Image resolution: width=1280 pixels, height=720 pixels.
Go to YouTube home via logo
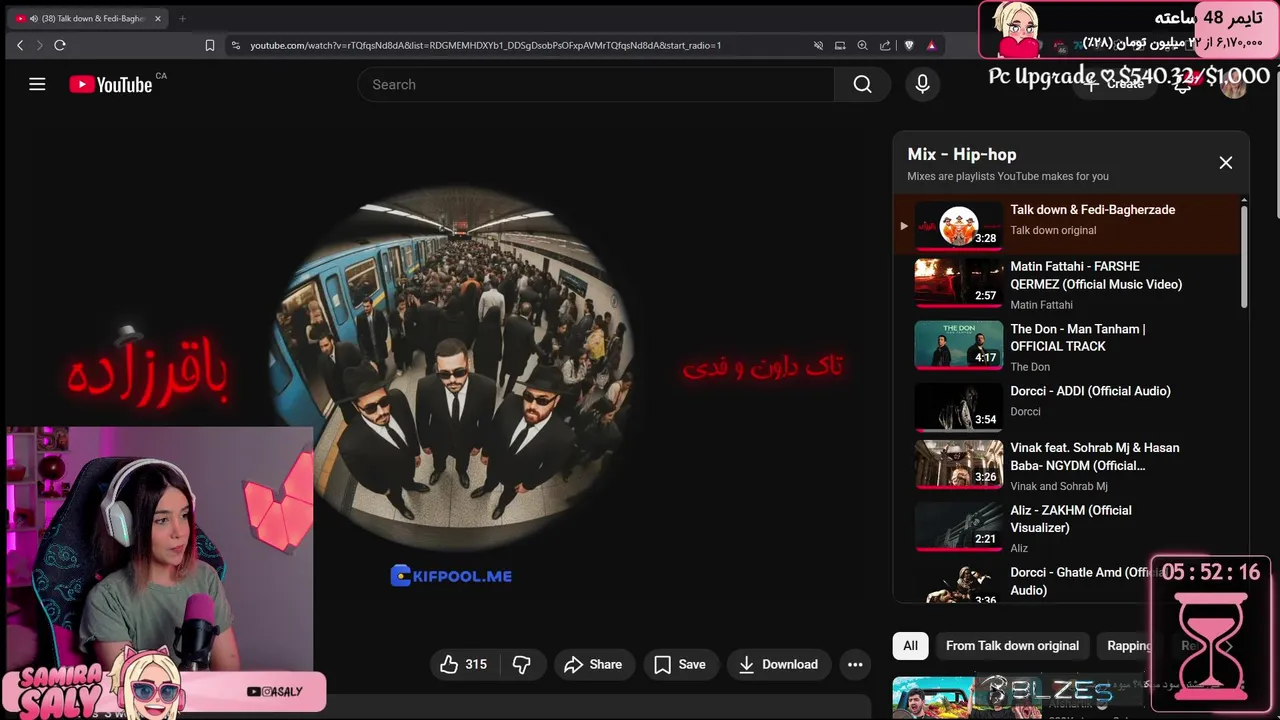click(x=111, y=84)
